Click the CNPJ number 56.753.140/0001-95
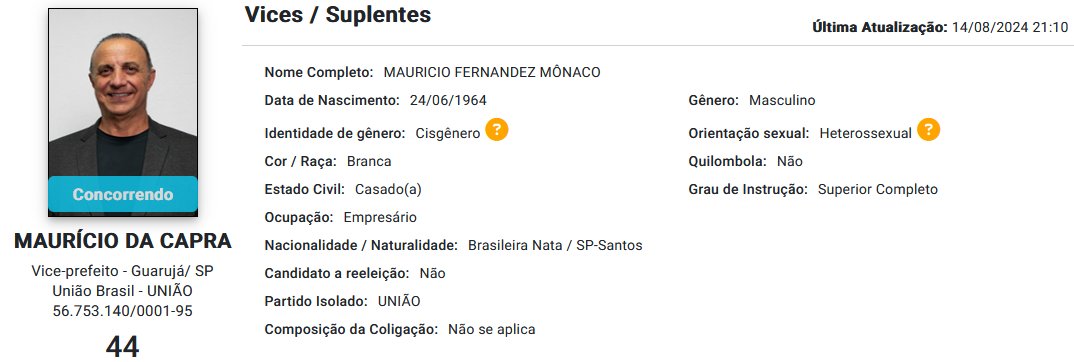This screenshot has width=1074, height=362. tap(123, 311)
